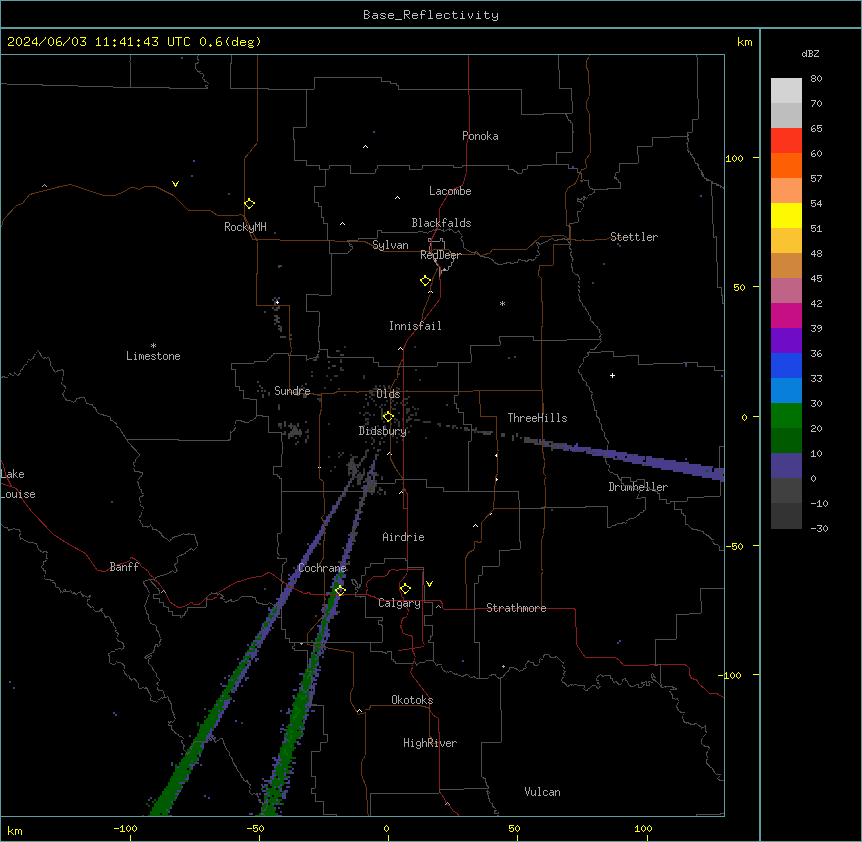Click the Ponoka city label
The width and height of the screenshot is (862, 842).
coord(480,136)
